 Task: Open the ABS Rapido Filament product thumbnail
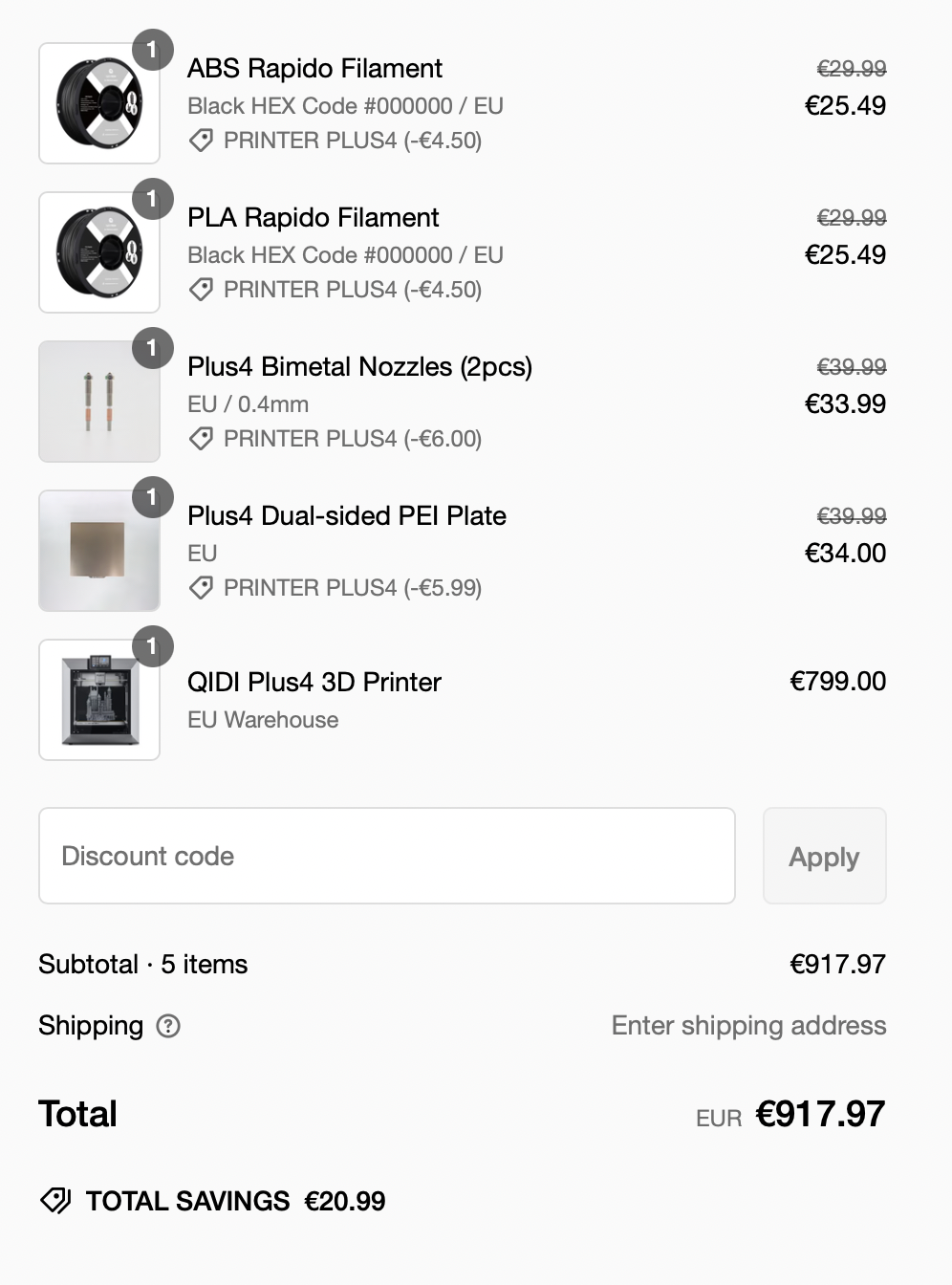98,103
